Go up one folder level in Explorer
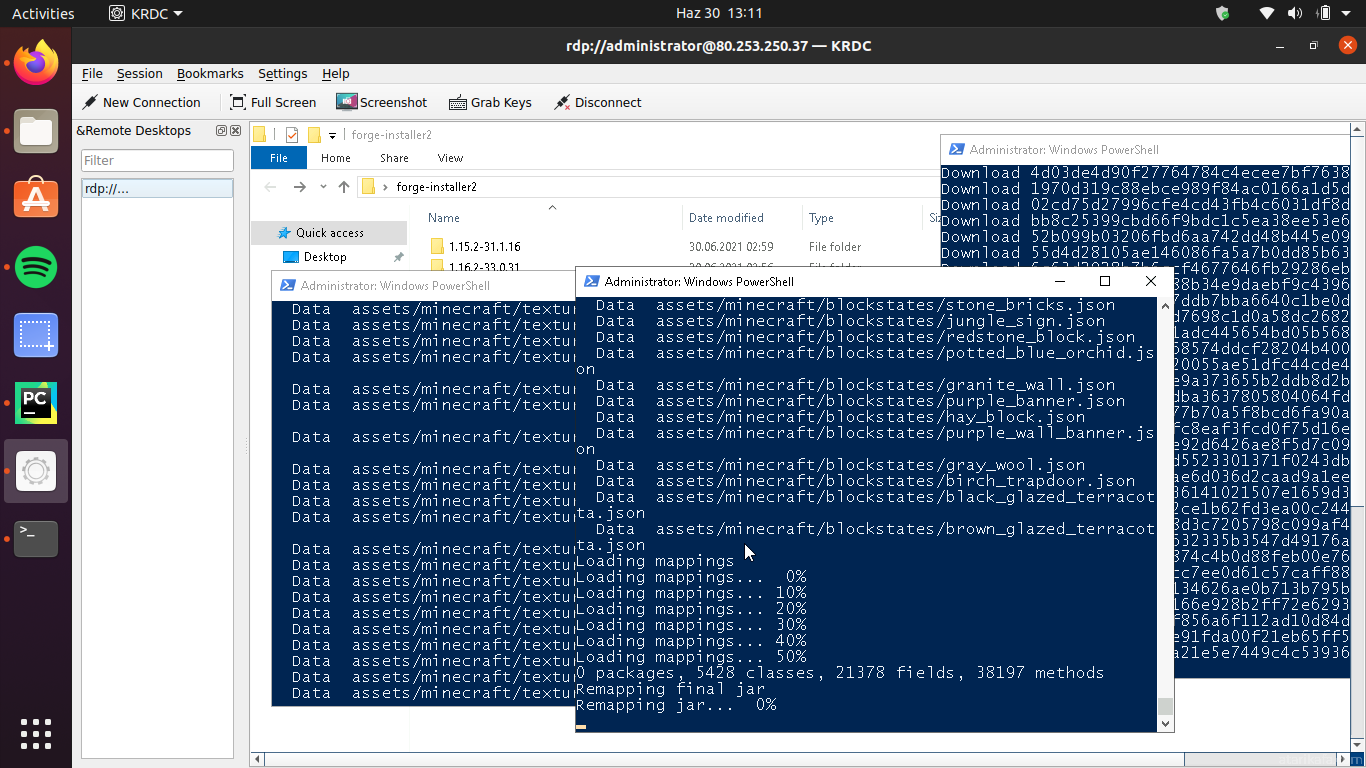Viewport: 1366px width, 768px height. pos(344,187)
